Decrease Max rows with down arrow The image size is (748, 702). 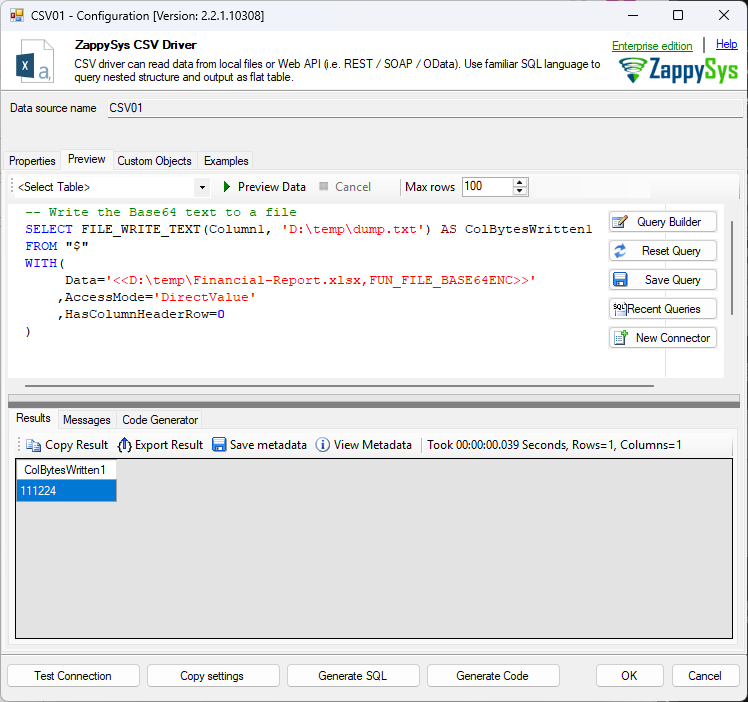[519, 191]
